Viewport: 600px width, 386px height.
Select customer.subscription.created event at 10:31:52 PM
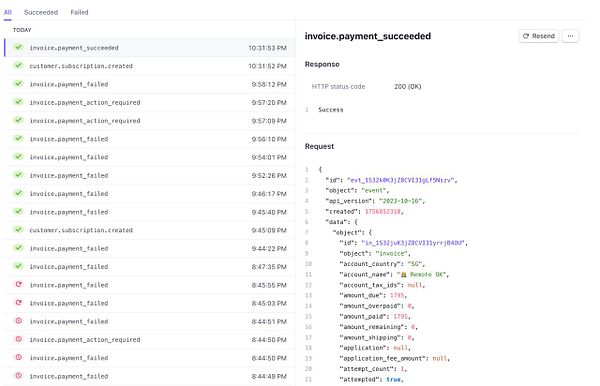pyautogui.click(x=150, y=66)
